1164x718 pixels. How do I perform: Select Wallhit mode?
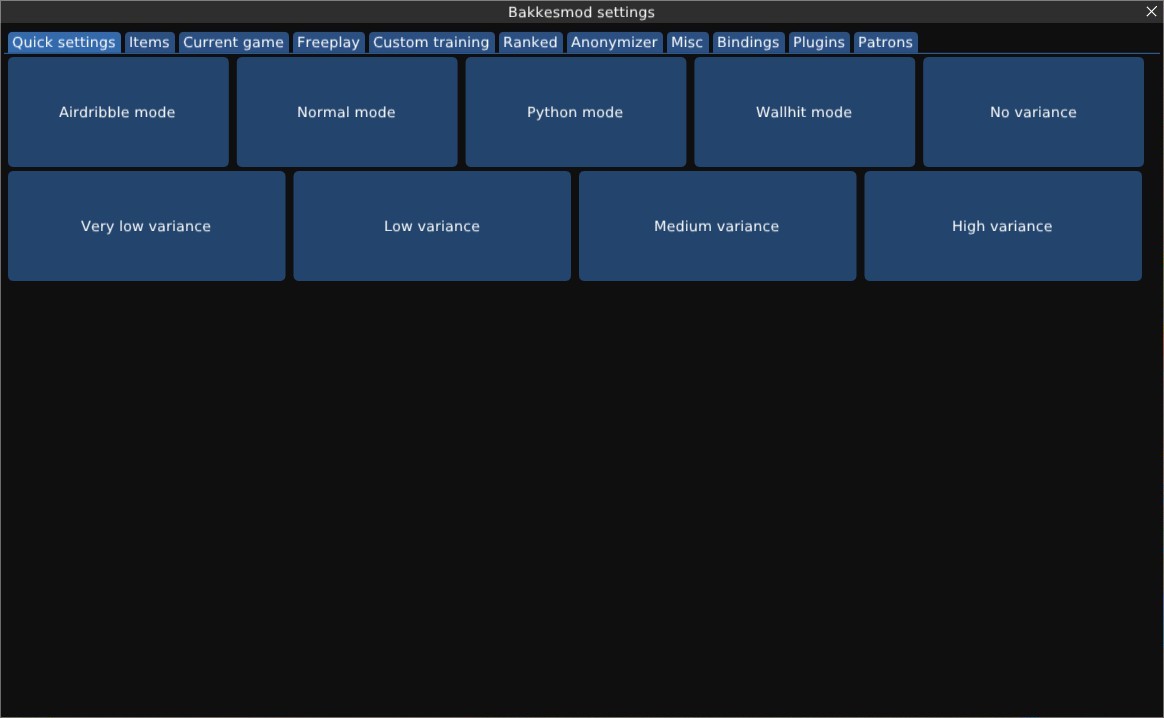point(804,112)
